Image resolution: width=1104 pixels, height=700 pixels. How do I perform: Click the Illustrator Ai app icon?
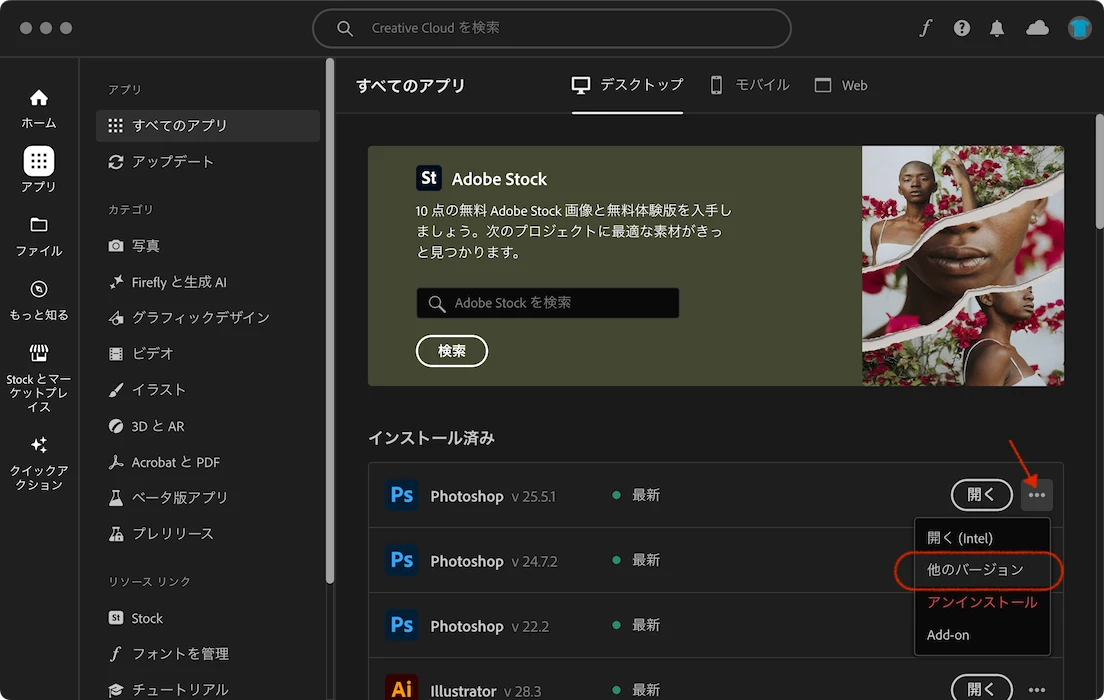pyautogui.click(x=402, y=687)
